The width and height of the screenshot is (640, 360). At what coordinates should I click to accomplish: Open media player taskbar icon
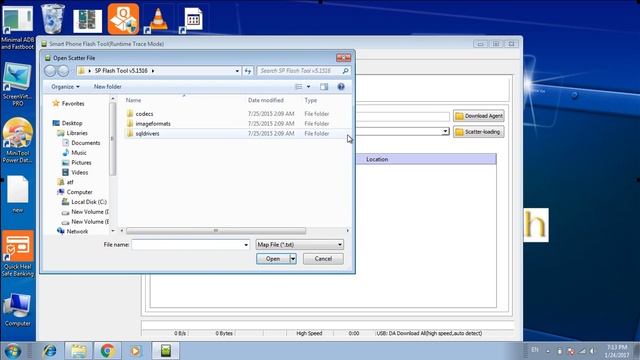coord(136,351)
